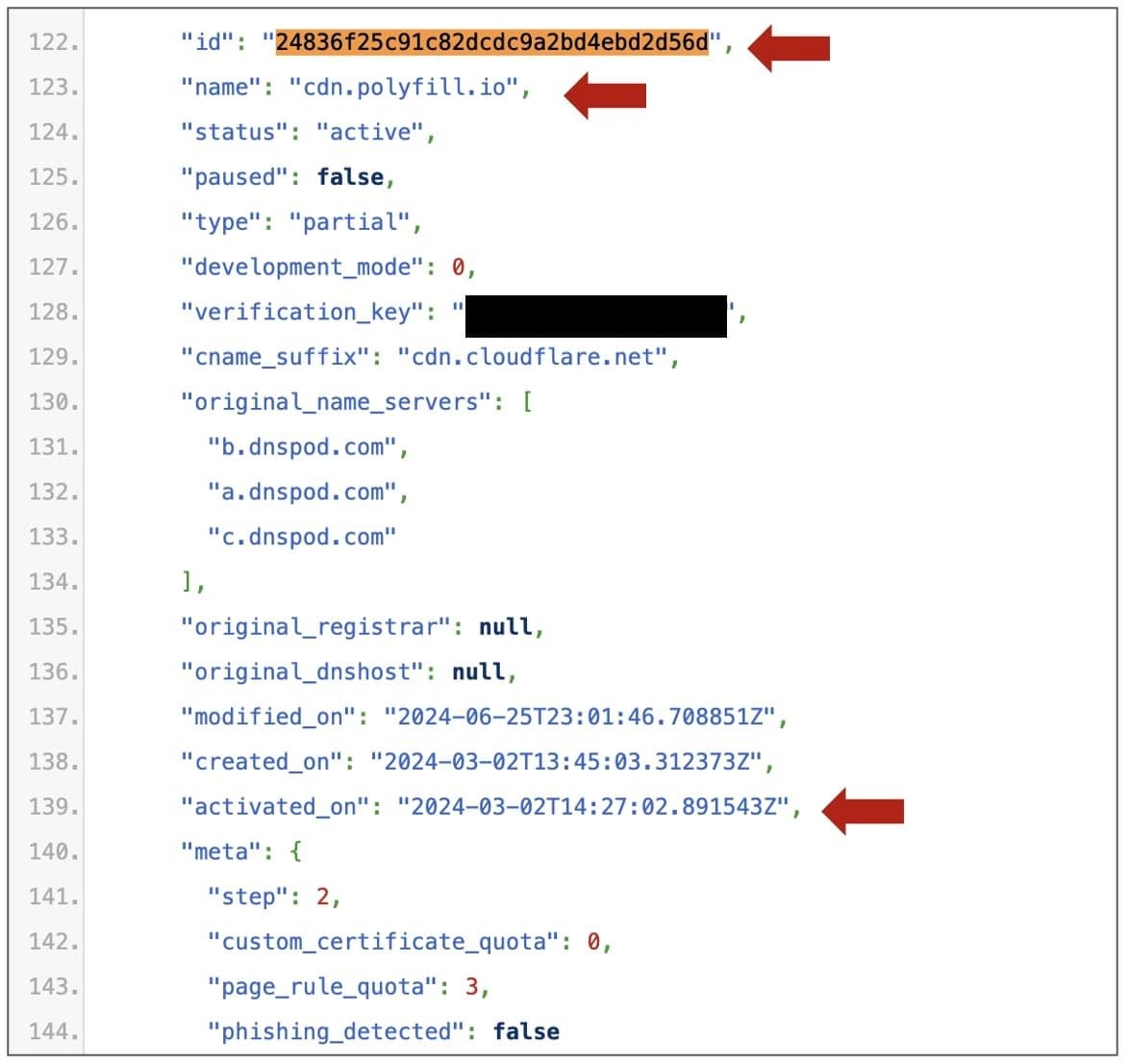Viewport: 1129px width, 1064px height.
Task: Click the closing bracket on line 134
Action: (188, 581)
